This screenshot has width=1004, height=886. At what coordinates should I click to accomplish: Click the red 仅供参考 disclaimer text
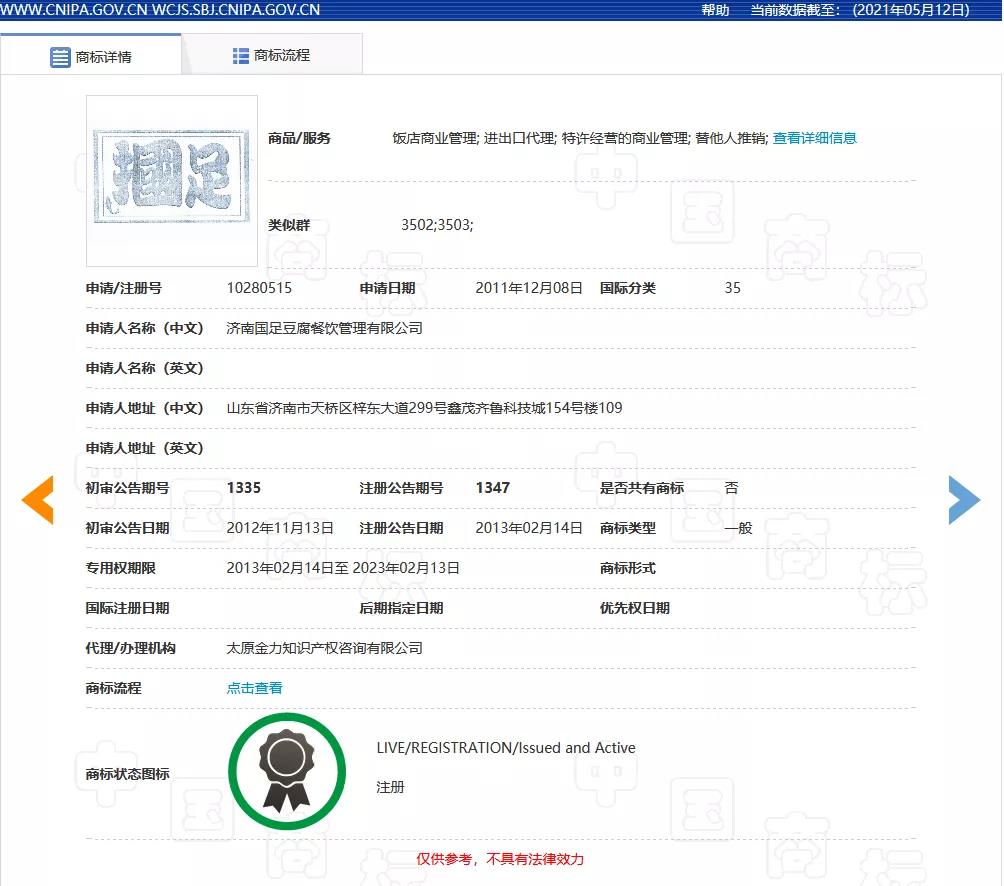coord(500,859)
